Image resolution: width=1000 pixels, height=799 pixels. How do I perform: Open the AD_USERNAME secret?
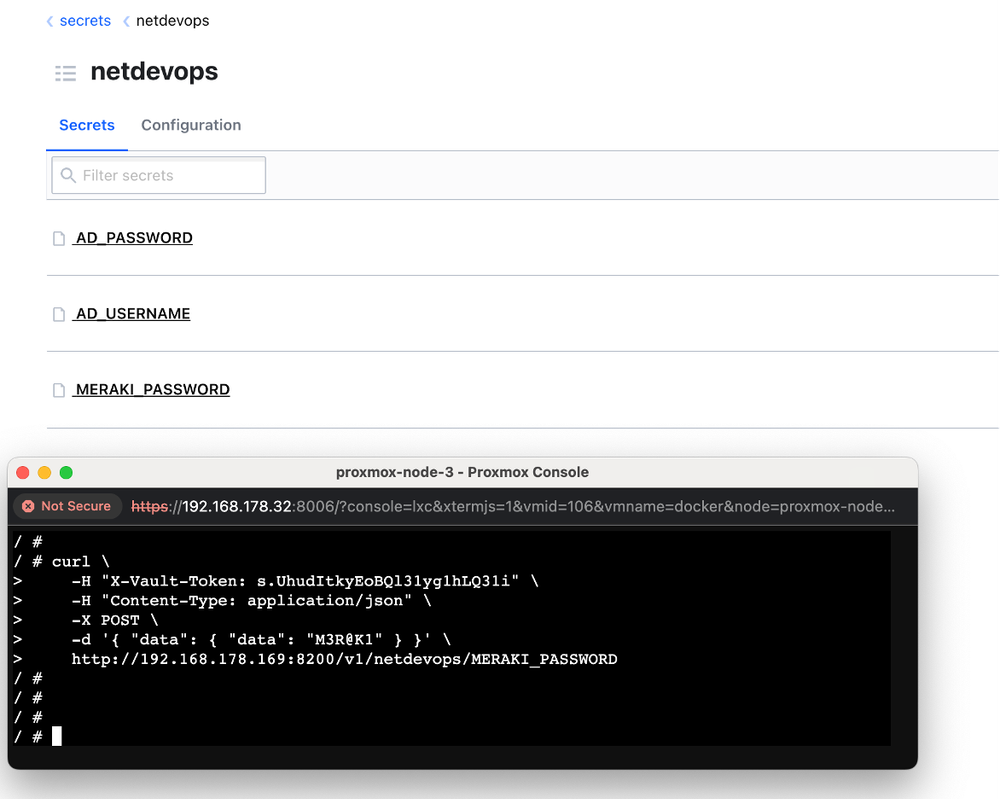point(132,313)
